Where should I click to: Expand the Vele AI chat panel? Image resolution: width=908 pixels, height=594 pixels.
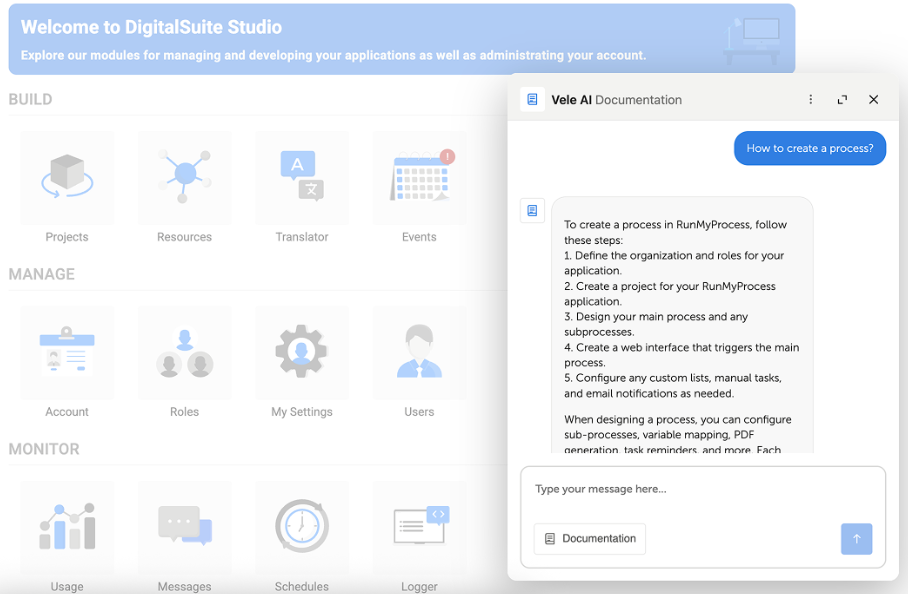pos(843,100)
